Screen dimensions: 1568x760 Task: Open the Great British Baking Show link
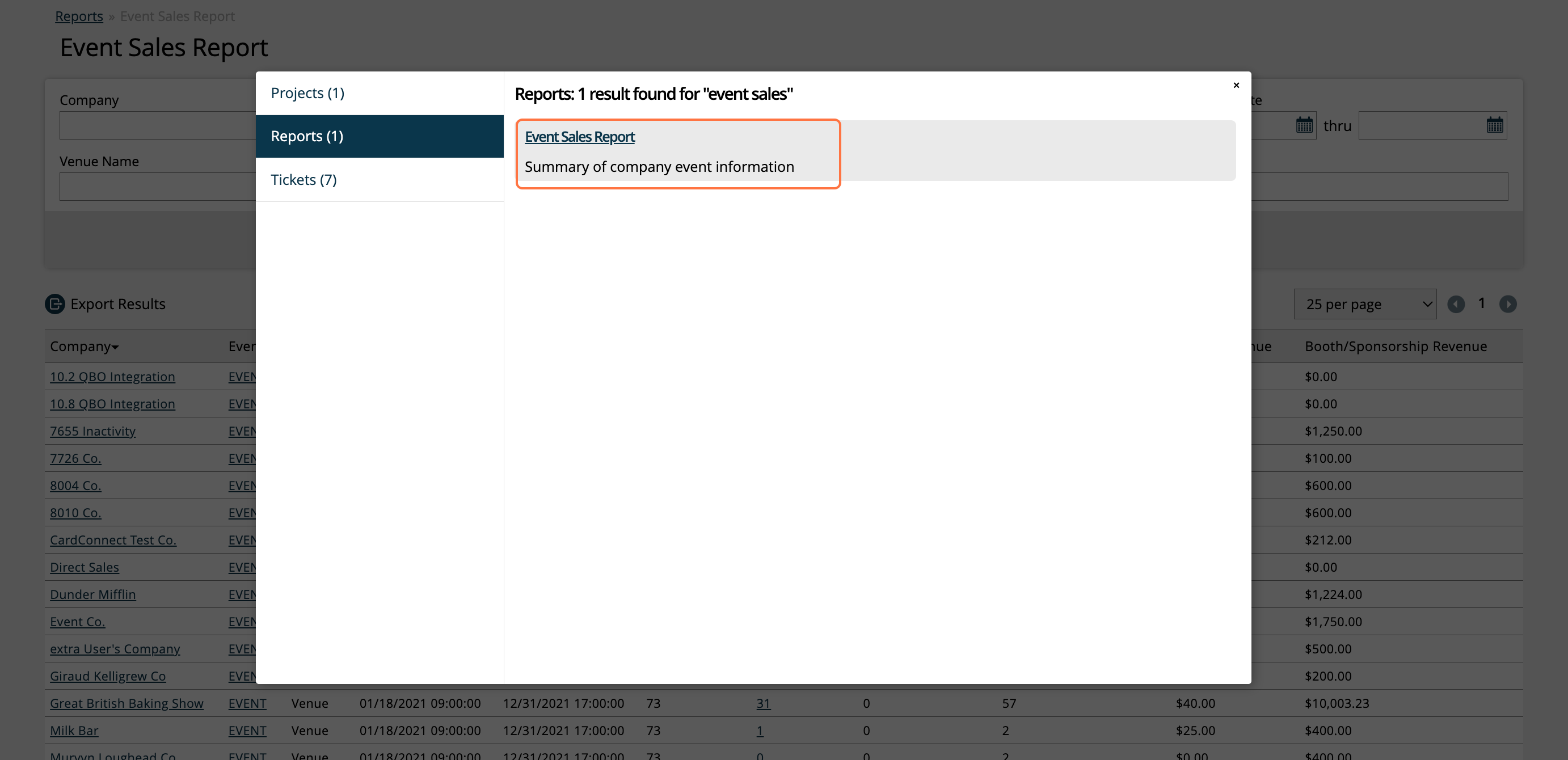(127, 703)
